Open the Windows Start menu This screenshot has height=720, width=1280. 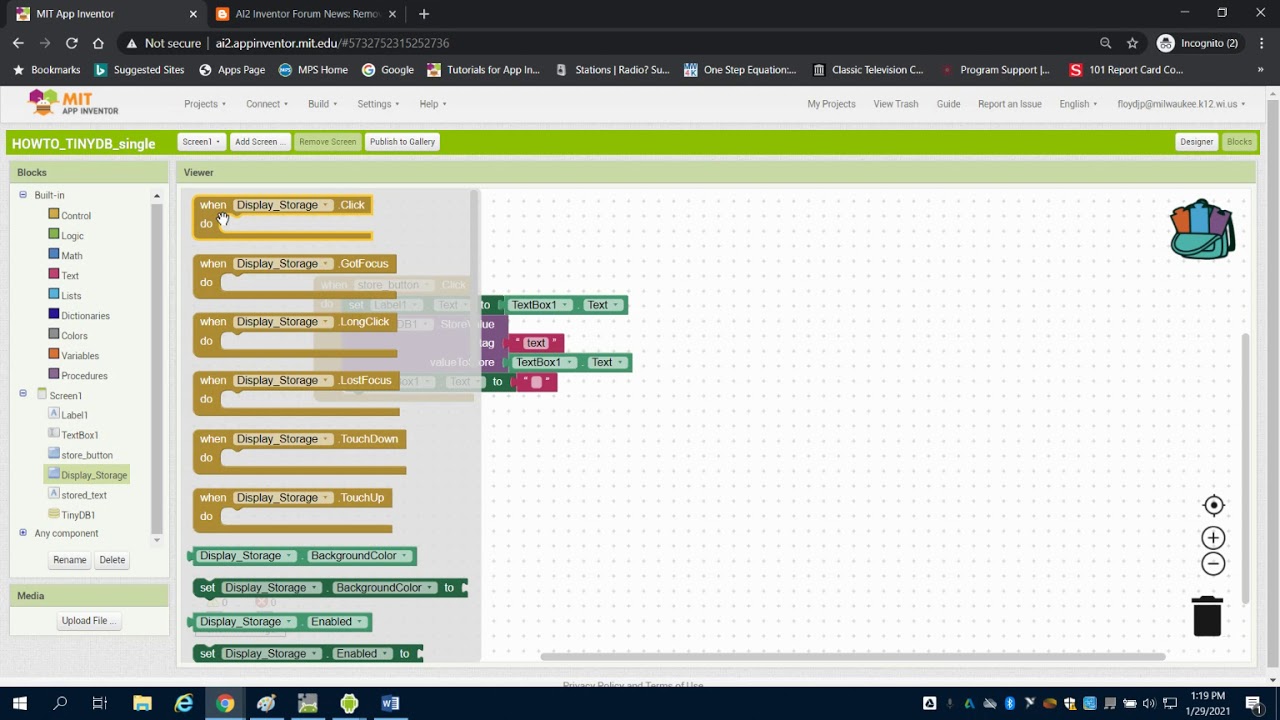click(19, 703)
